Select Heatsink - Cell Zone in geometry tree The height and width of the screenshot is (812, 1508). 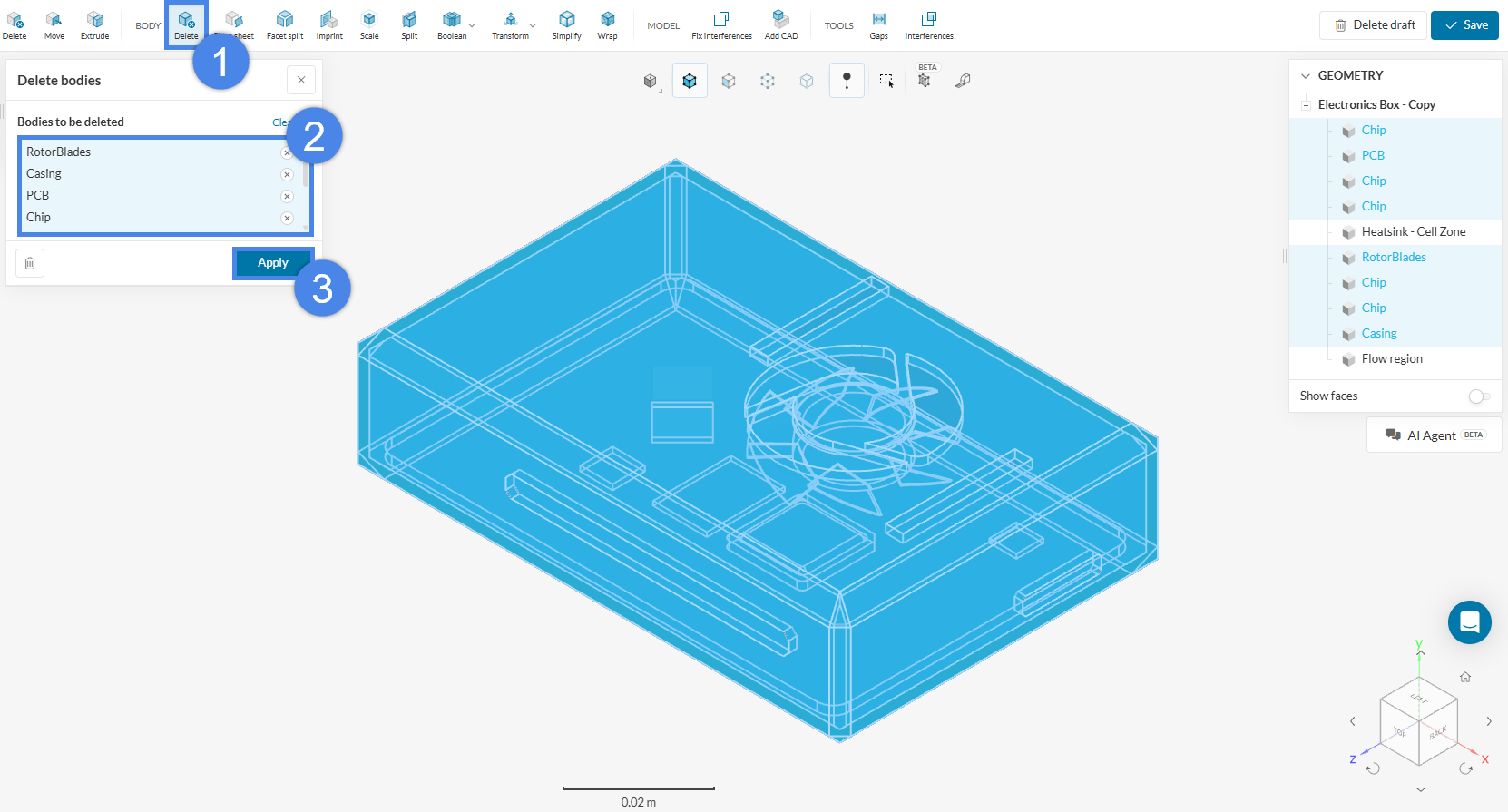click(x=1413, y=232)
